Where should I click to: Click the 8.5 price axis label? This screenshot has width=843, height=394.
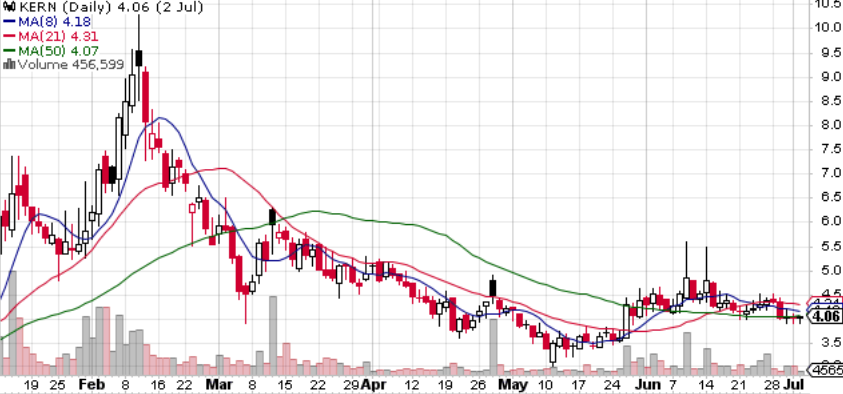click(x=830, y=101)
